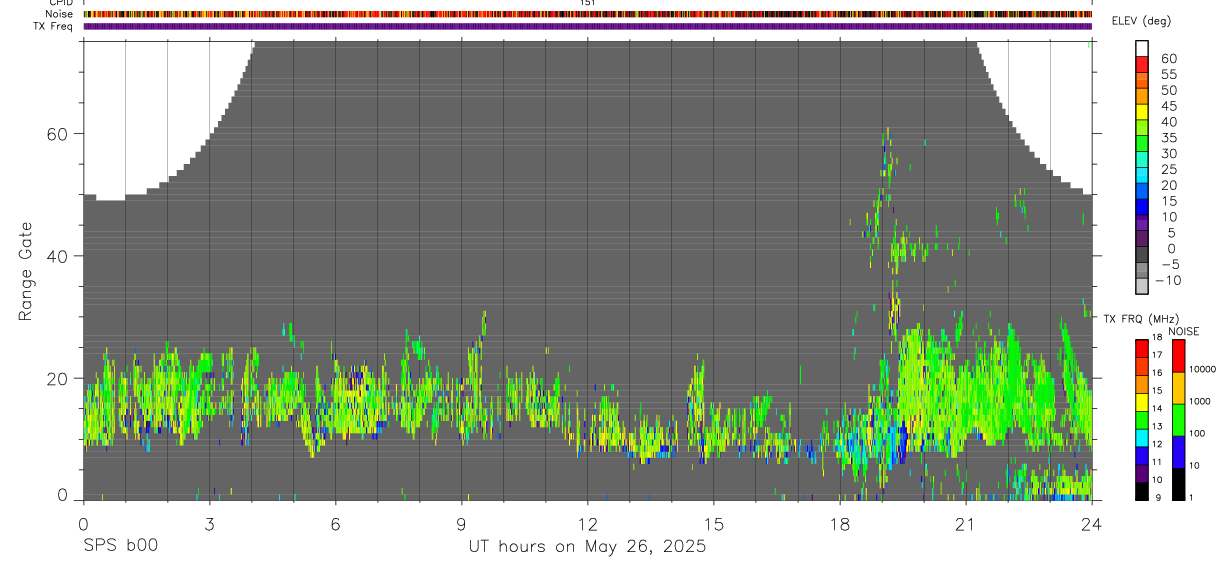Click the white top block of elevation colorbar
Viewport: 1228px width, 567px height.
pos(1141,49)
